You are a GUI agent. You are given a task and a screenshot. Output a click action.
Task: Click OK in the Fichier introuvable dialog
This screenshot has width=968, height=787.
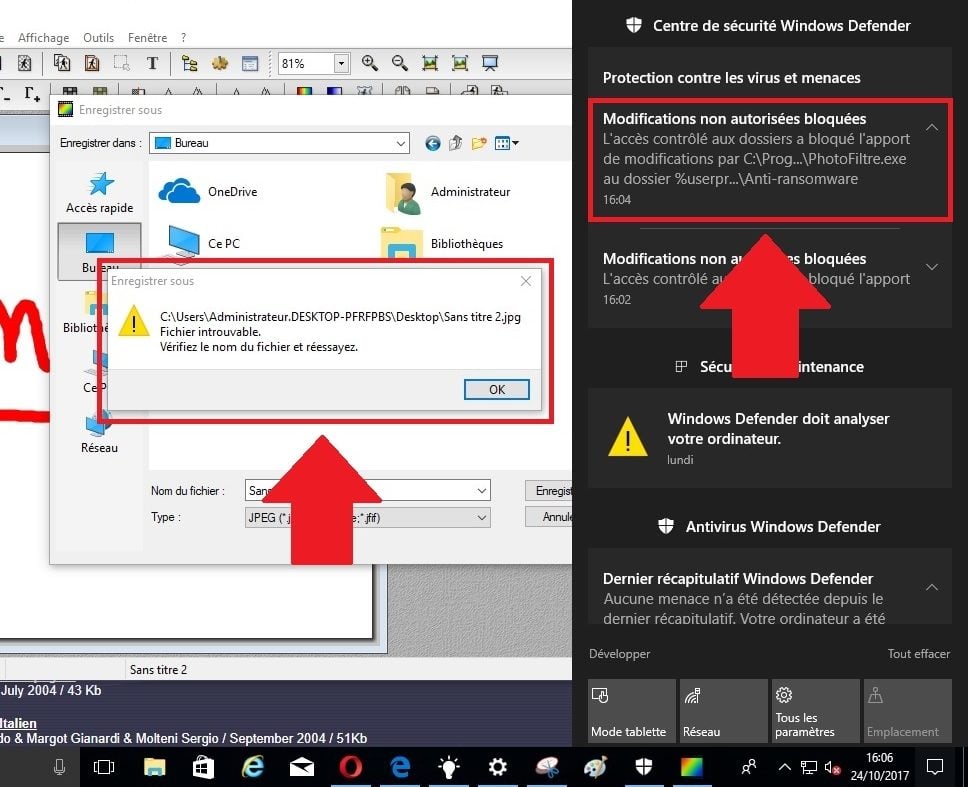point(497,389)
